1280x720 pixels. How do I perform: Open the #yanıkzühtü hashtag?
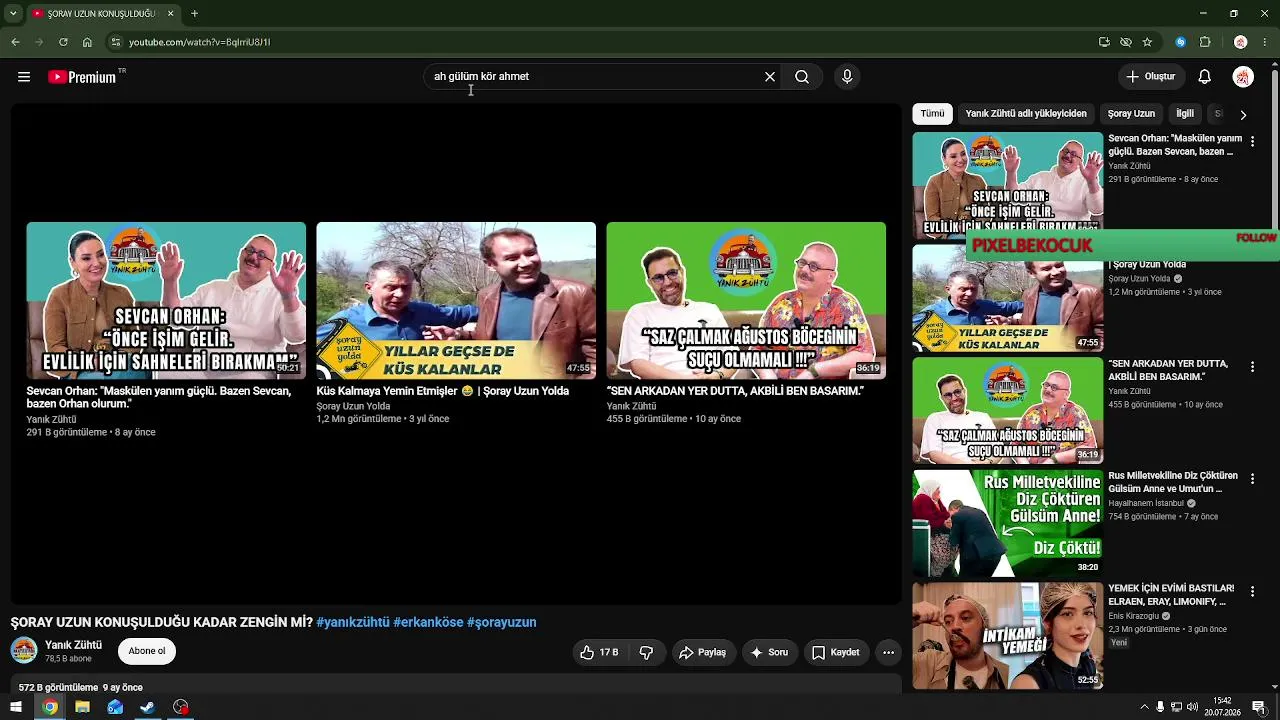[x=353, y=622]
